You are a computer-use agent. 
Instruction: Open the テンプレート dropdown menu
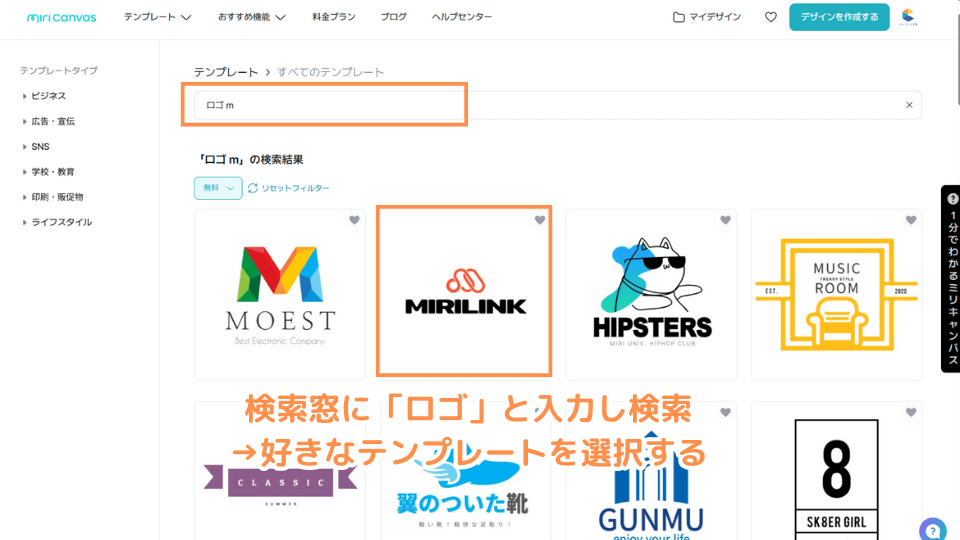point(157,17)
